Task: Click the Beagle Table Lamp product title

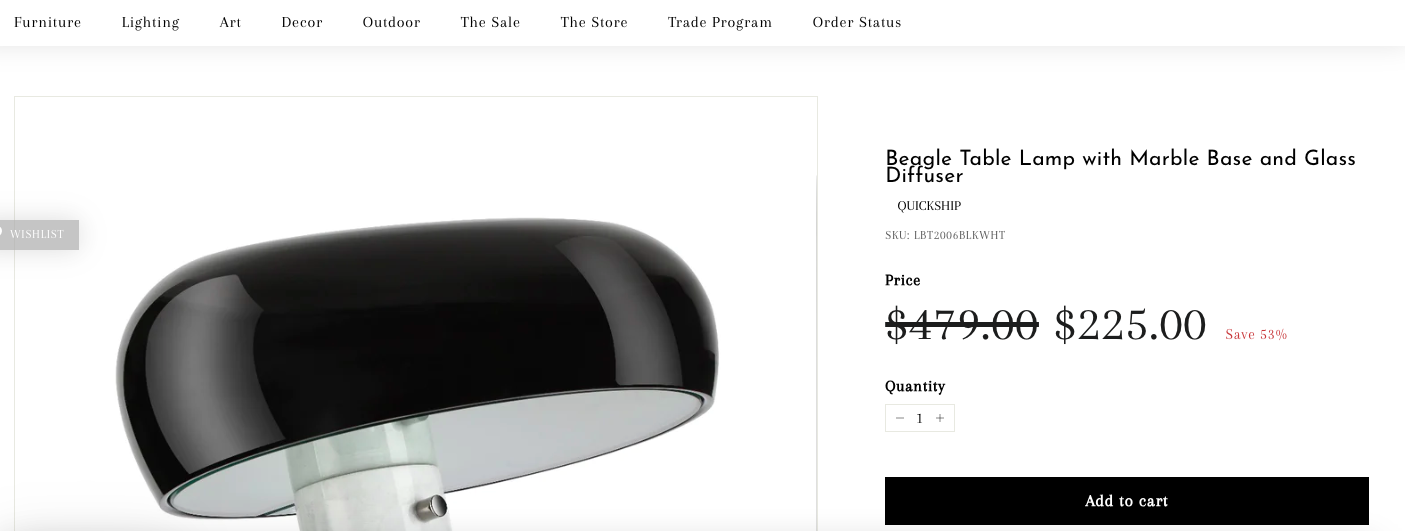Action: coord(1121,167)
